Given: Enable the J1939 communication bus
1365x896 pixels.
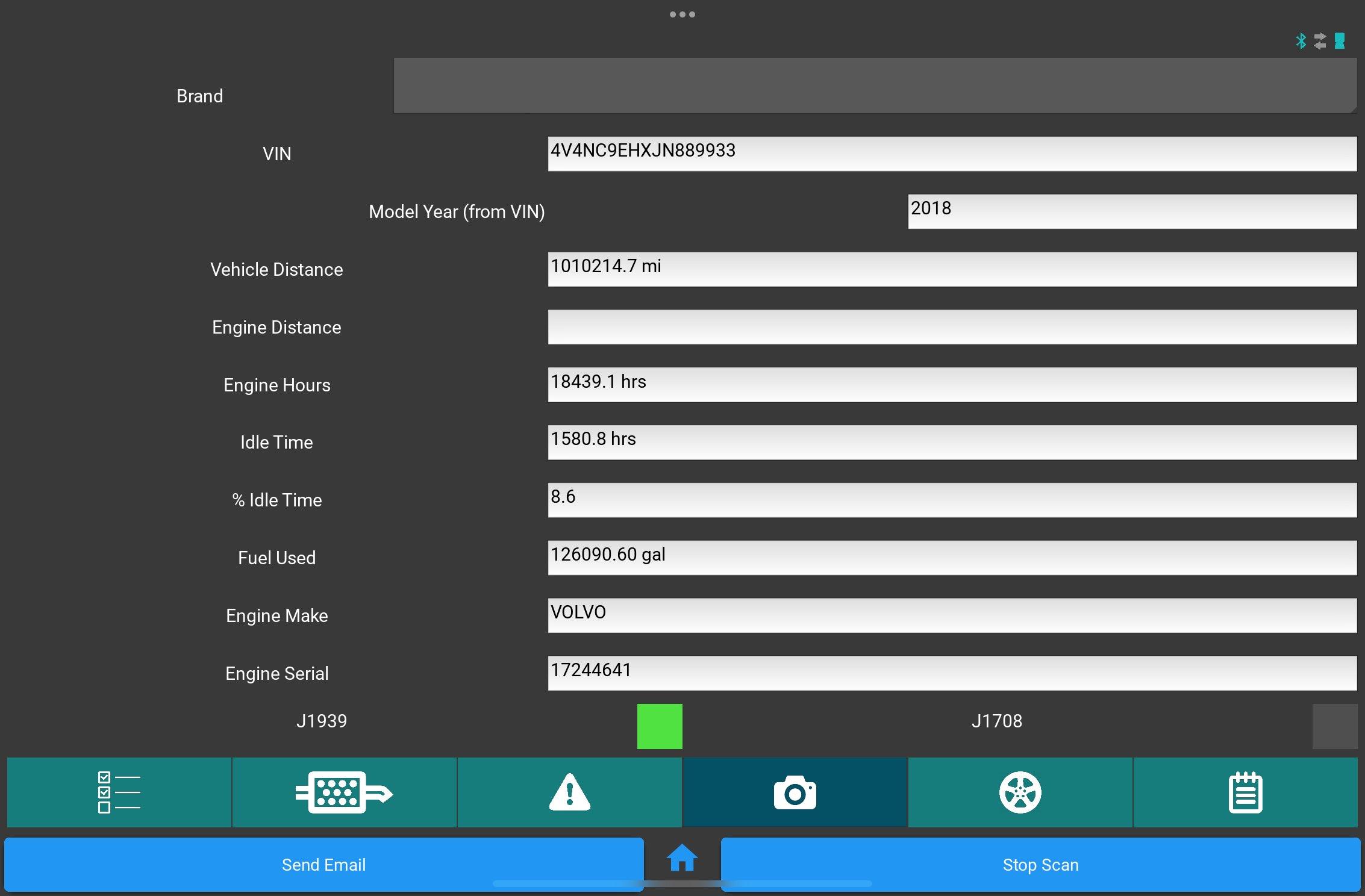Looking at the screenshot, I should tap(660, 725).
